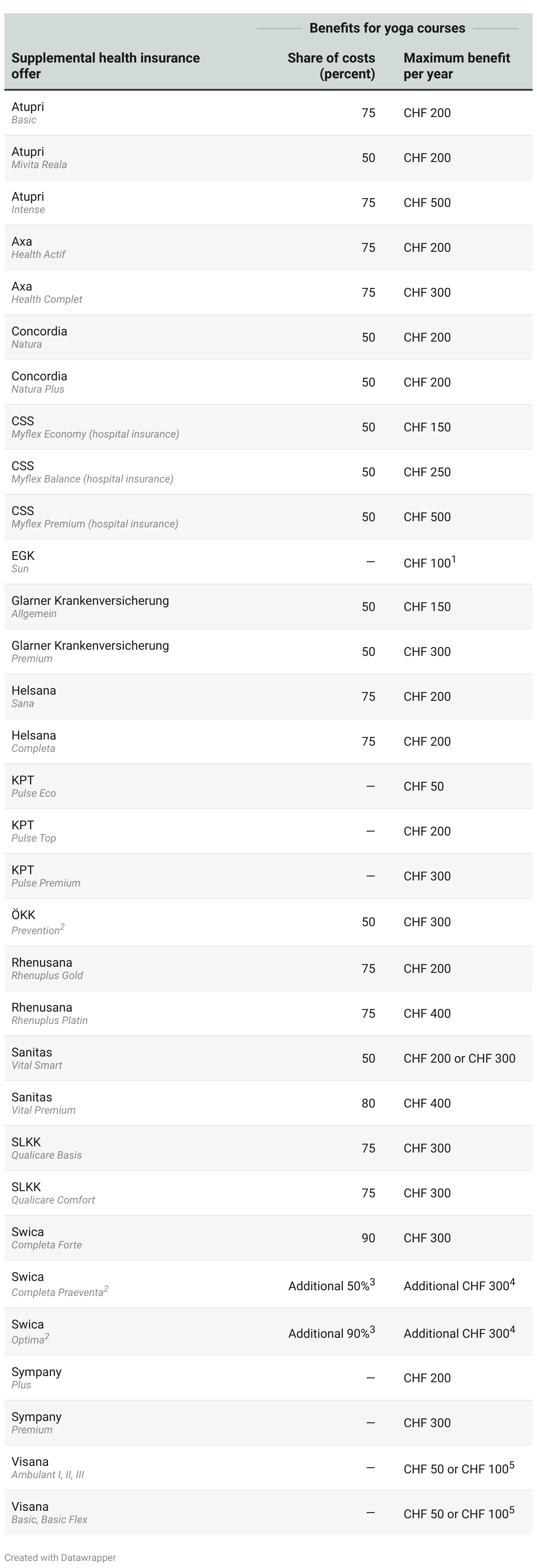Click the "Benefits for yoga courses" group heading

(386, 28)
